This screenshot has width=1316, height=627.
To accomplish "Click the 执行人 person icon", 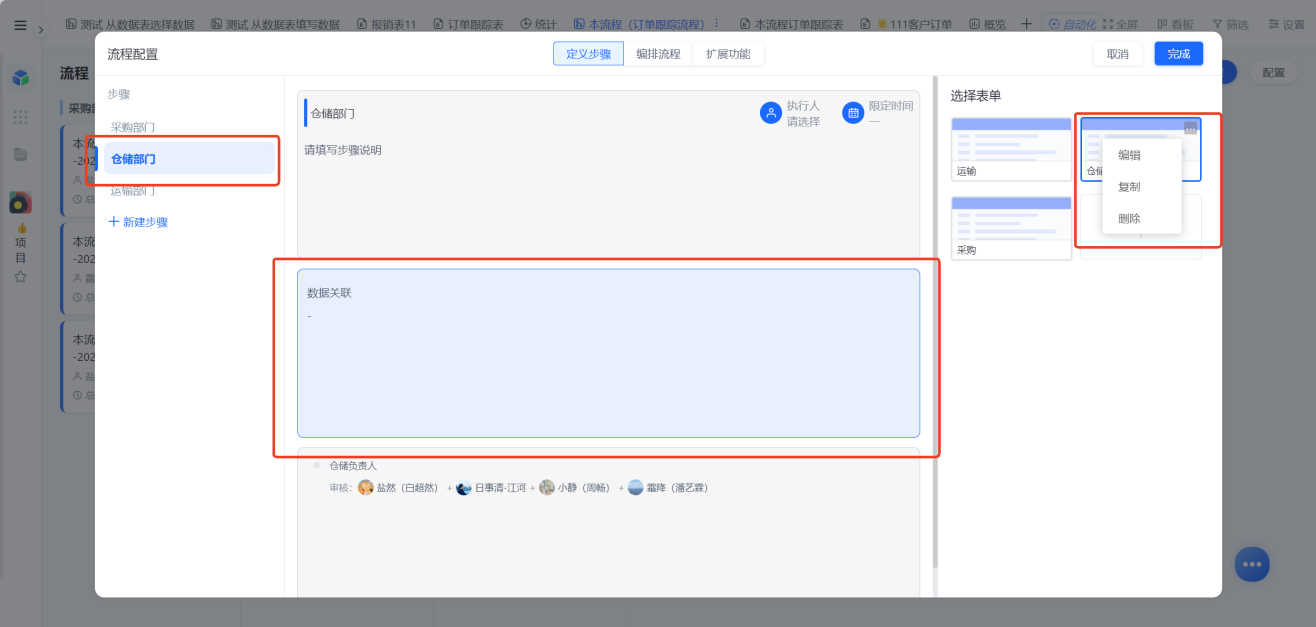I will click(770, 113).
